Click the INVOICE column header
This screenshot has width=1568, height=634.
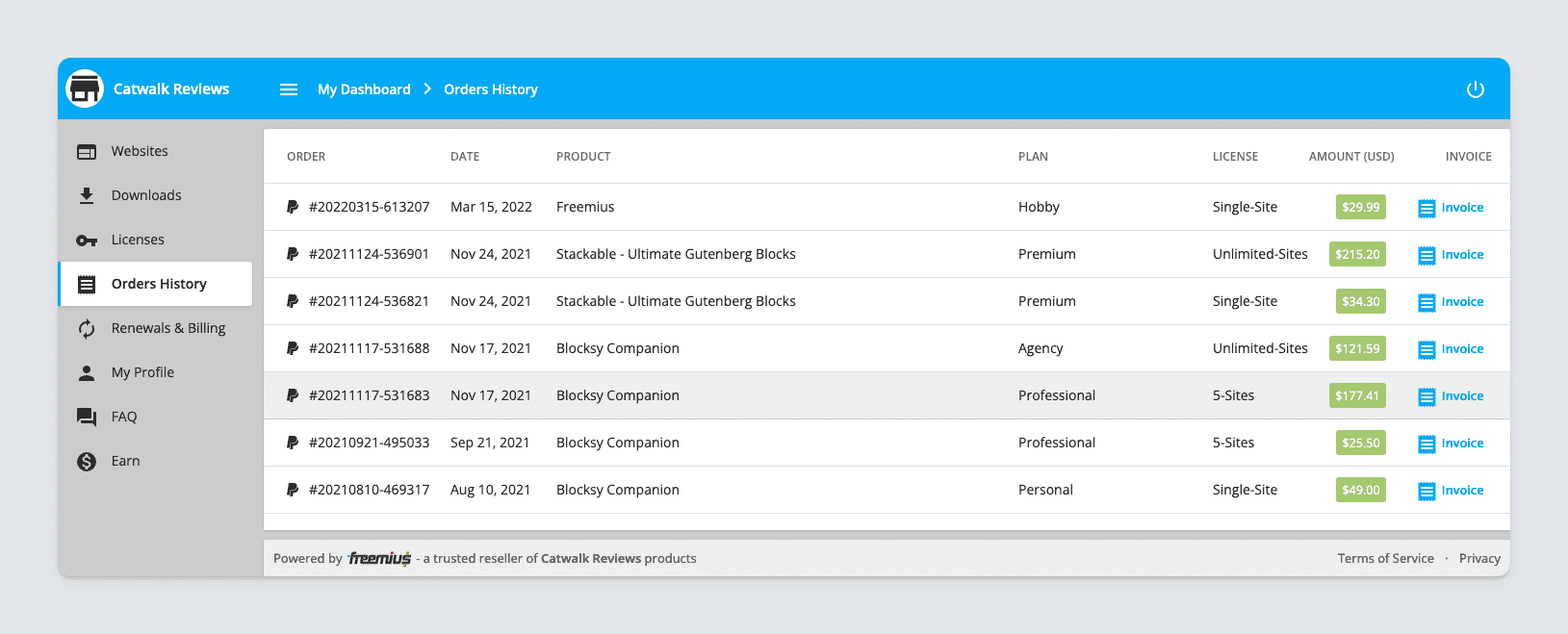(1468, 156)
